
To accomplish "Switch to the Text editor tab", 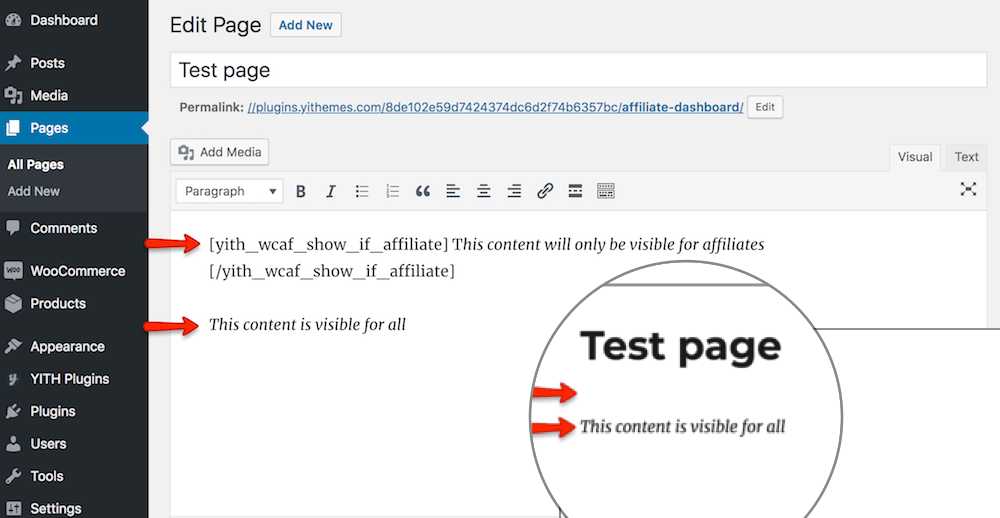I will [966, 157].
